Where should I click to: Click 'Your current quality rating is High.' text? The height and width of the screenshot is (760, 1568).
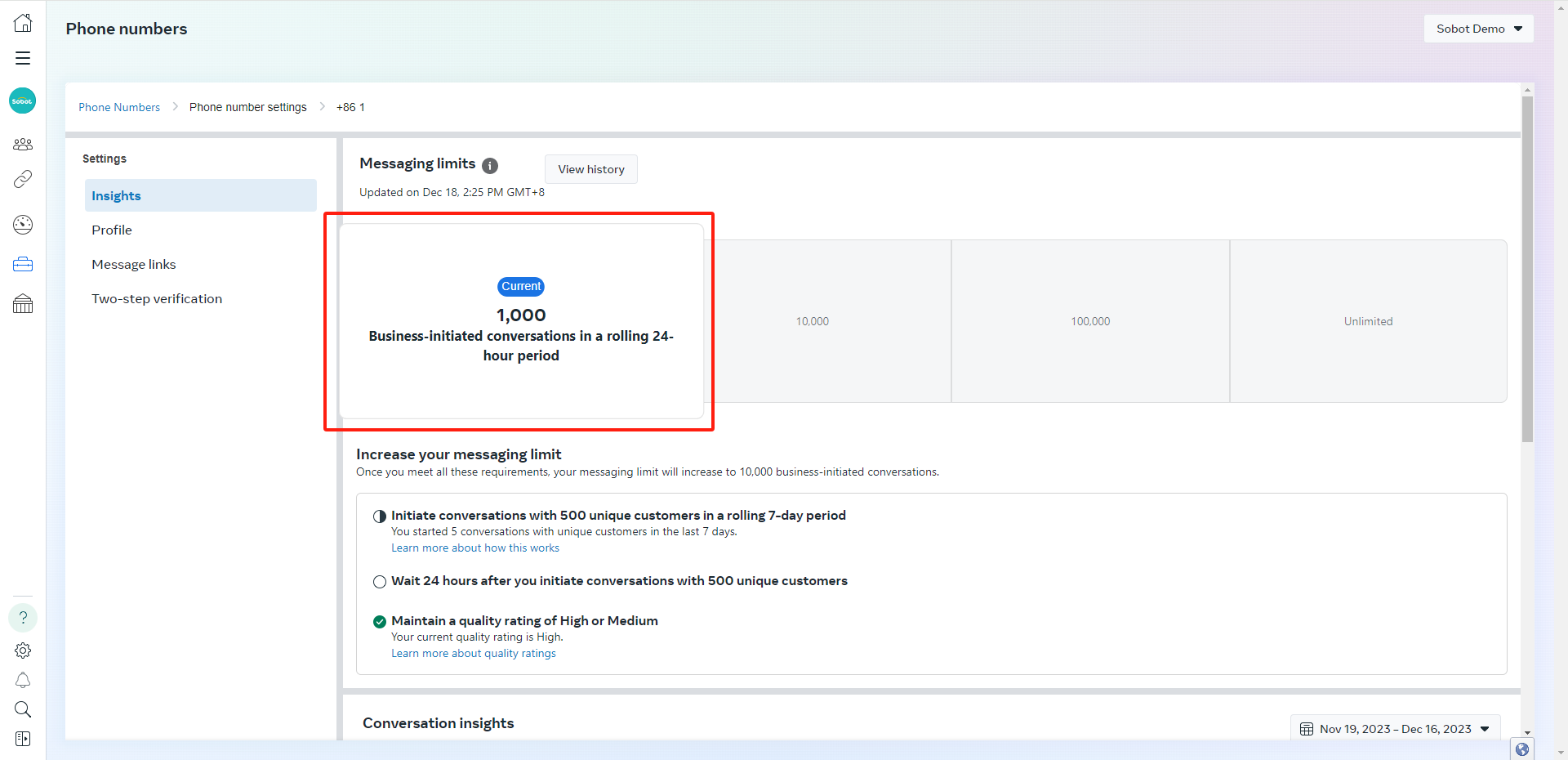pyautogui.click(x=477, y=637)
